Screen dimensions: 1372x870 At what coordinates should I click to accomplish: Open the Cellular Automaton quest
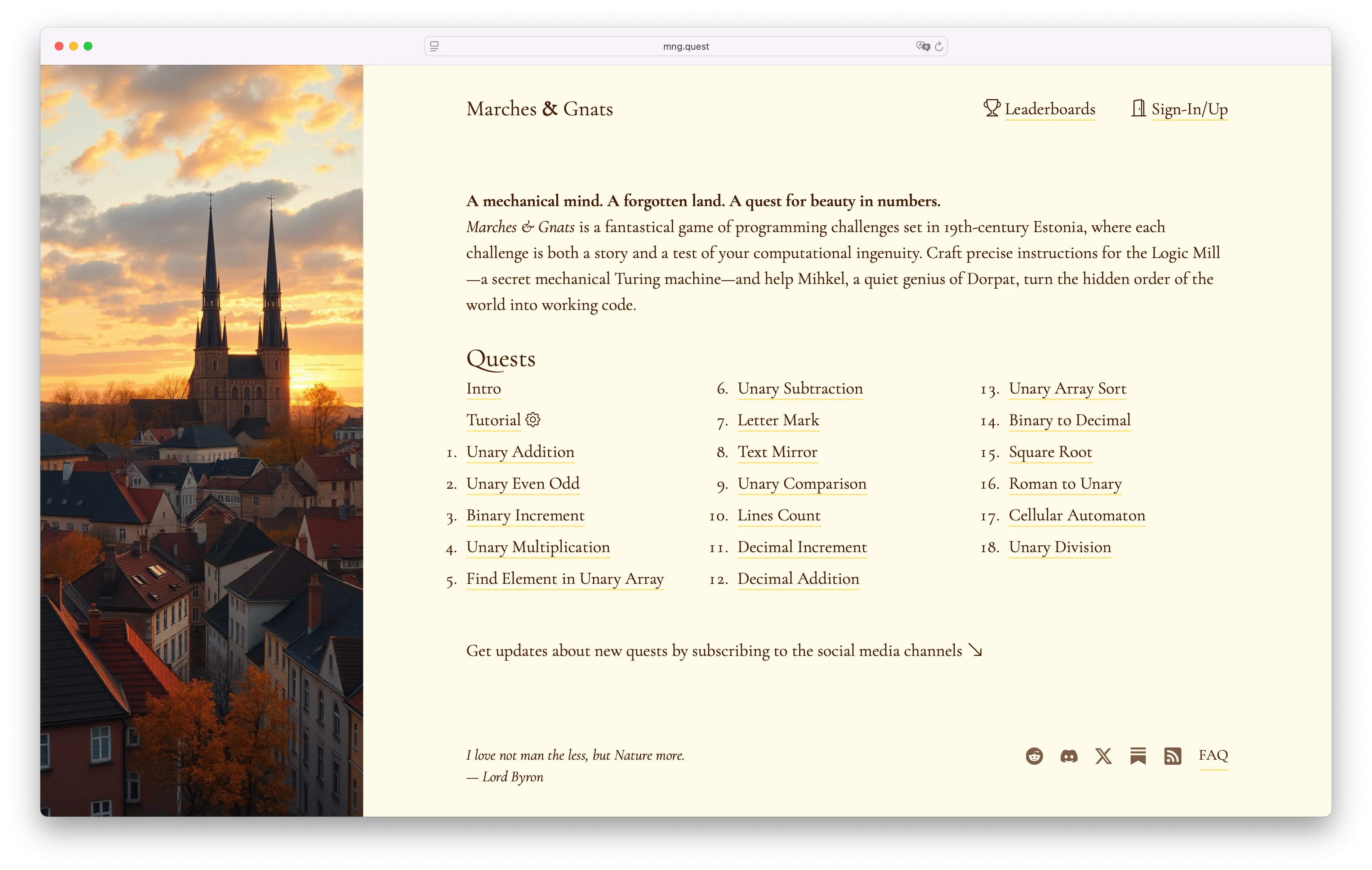(1077, 515)
